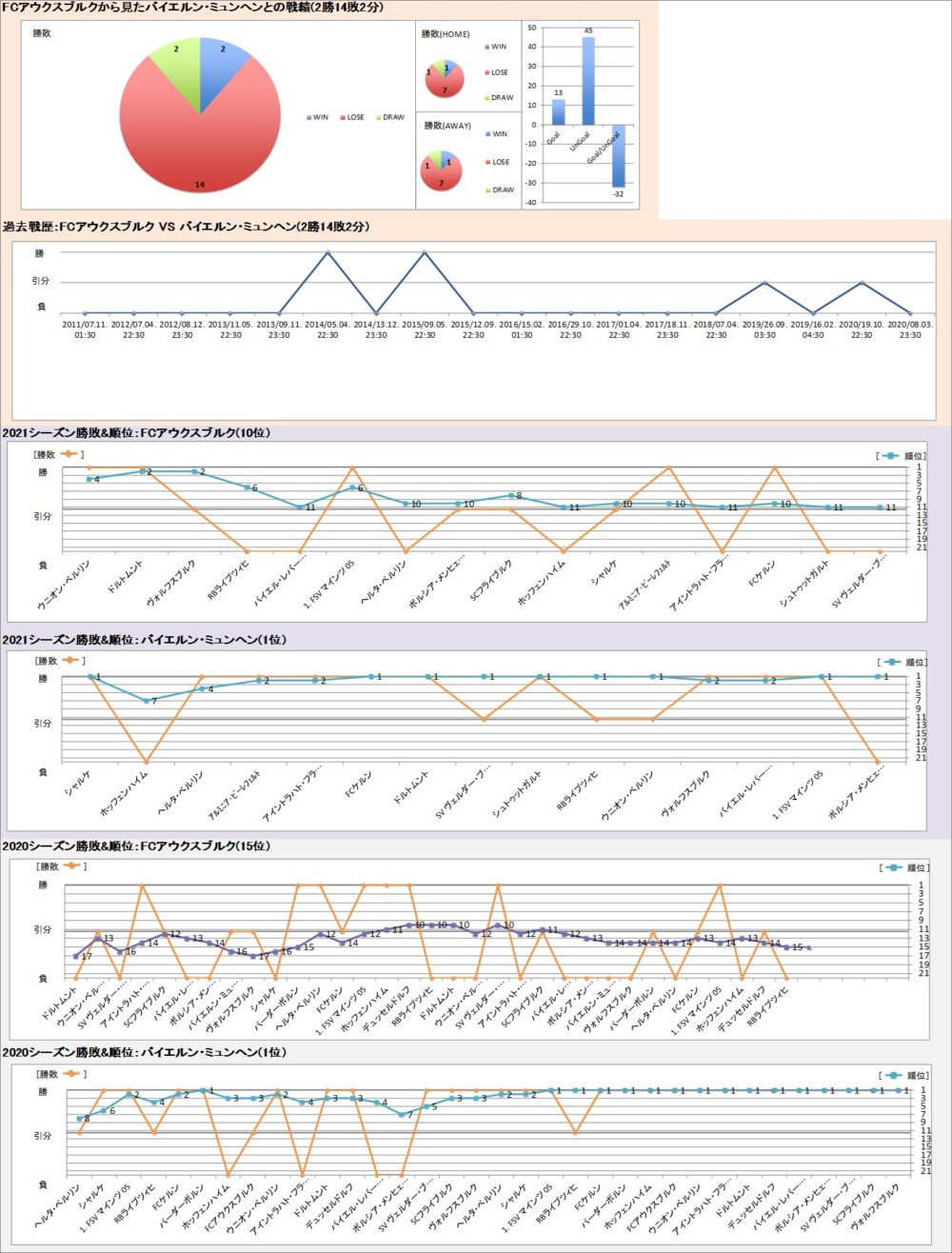Click 勝敗 legend marker in 2020 Bayern chart
This screenshot has width=952, height=1253.
coord(70,1073)
